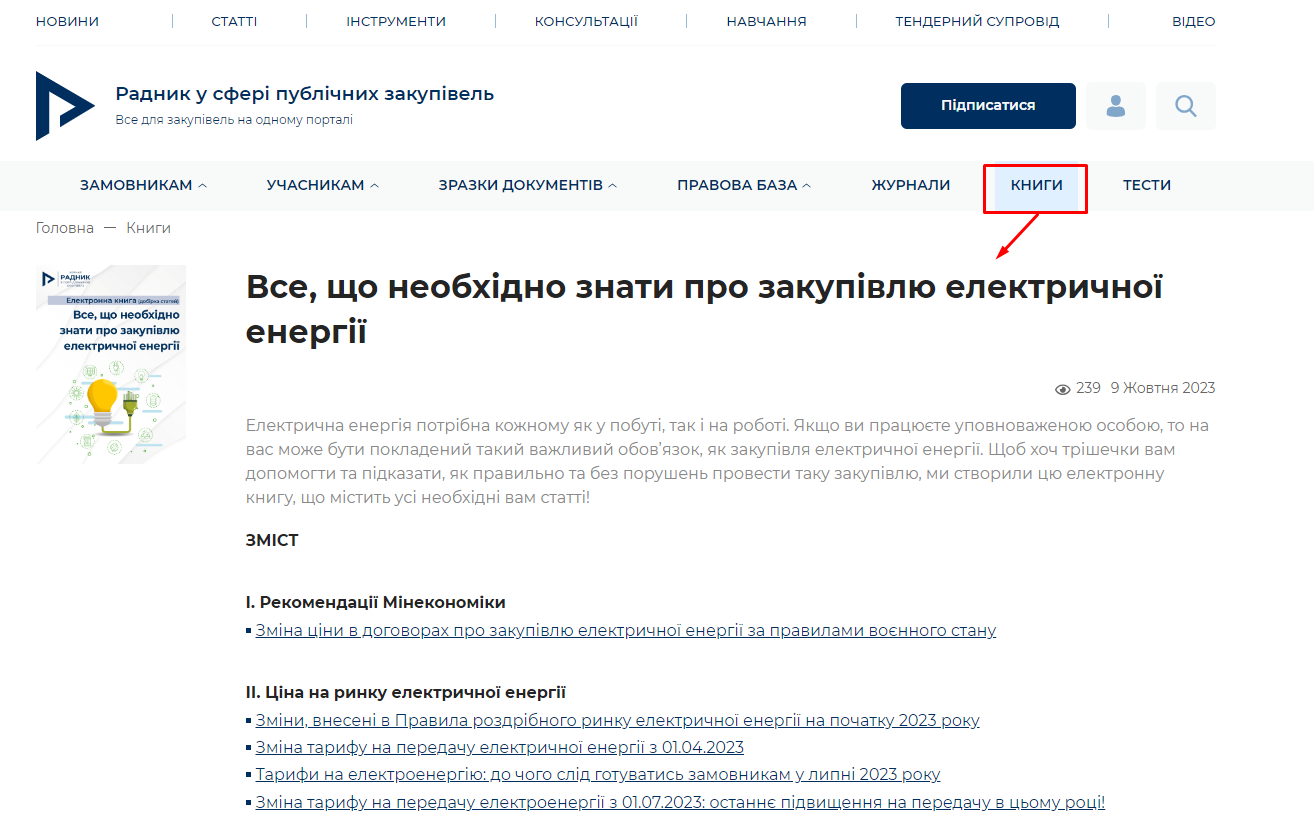Image resolution: width=1314 pixels, height=837 pixels.
Task: Open НОВИНИ in the top bar
Action: point(66,21)
